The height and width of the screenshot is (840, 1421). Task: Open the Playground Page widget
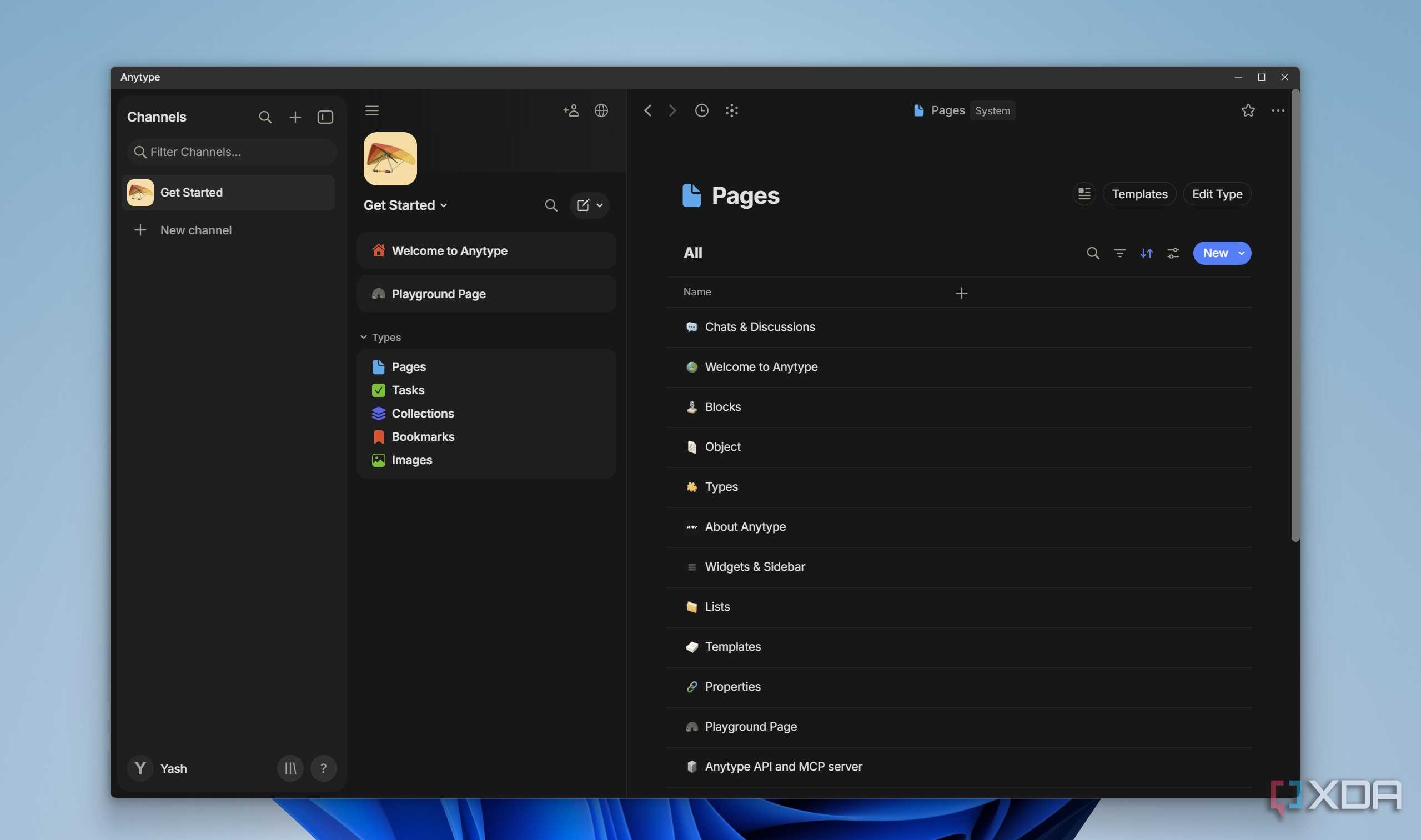point(486,294)
